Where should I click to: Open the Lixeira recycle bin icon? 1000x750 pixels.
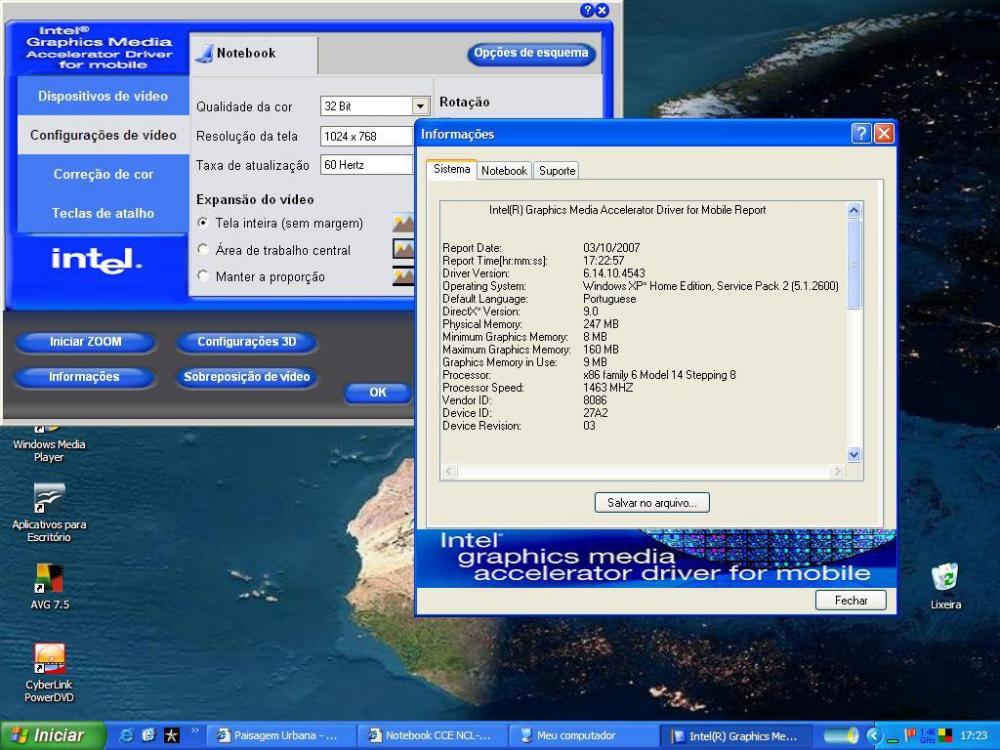(945, 578)
